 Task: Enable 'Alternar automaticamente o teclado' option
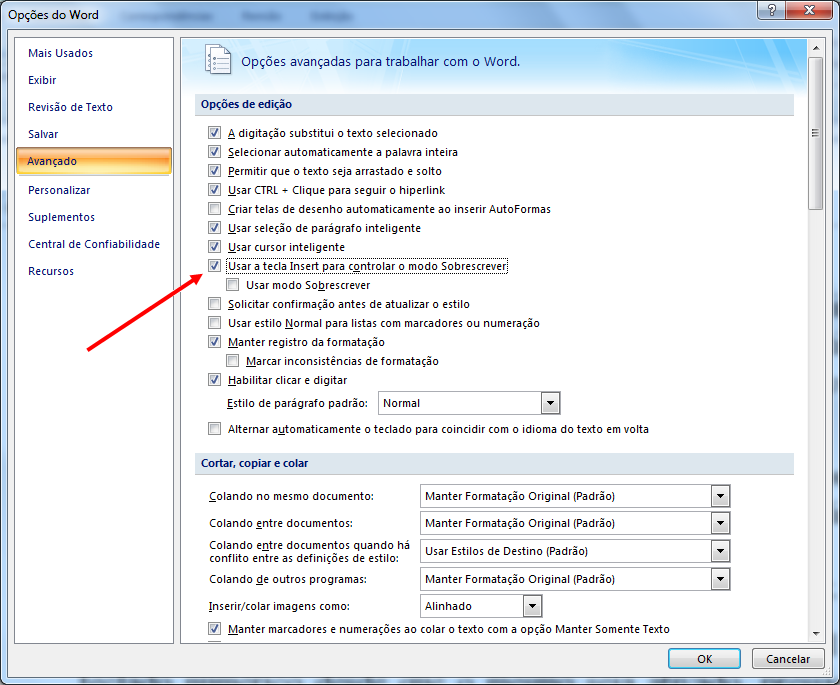(214, 428)
